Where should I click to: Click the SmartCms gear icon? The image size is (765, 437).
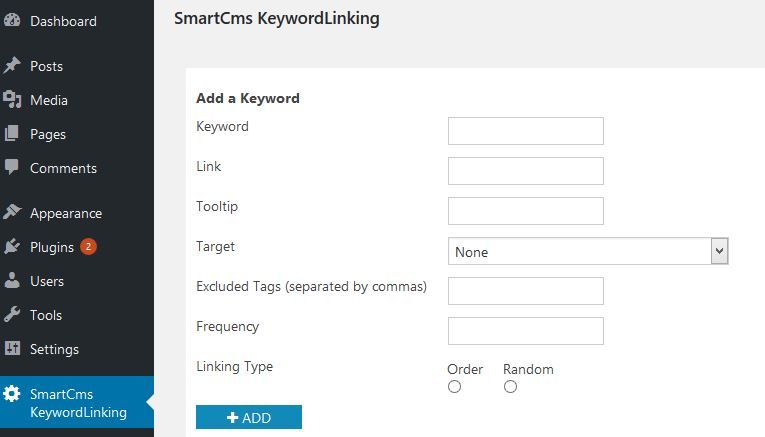[x=12, y=394]
